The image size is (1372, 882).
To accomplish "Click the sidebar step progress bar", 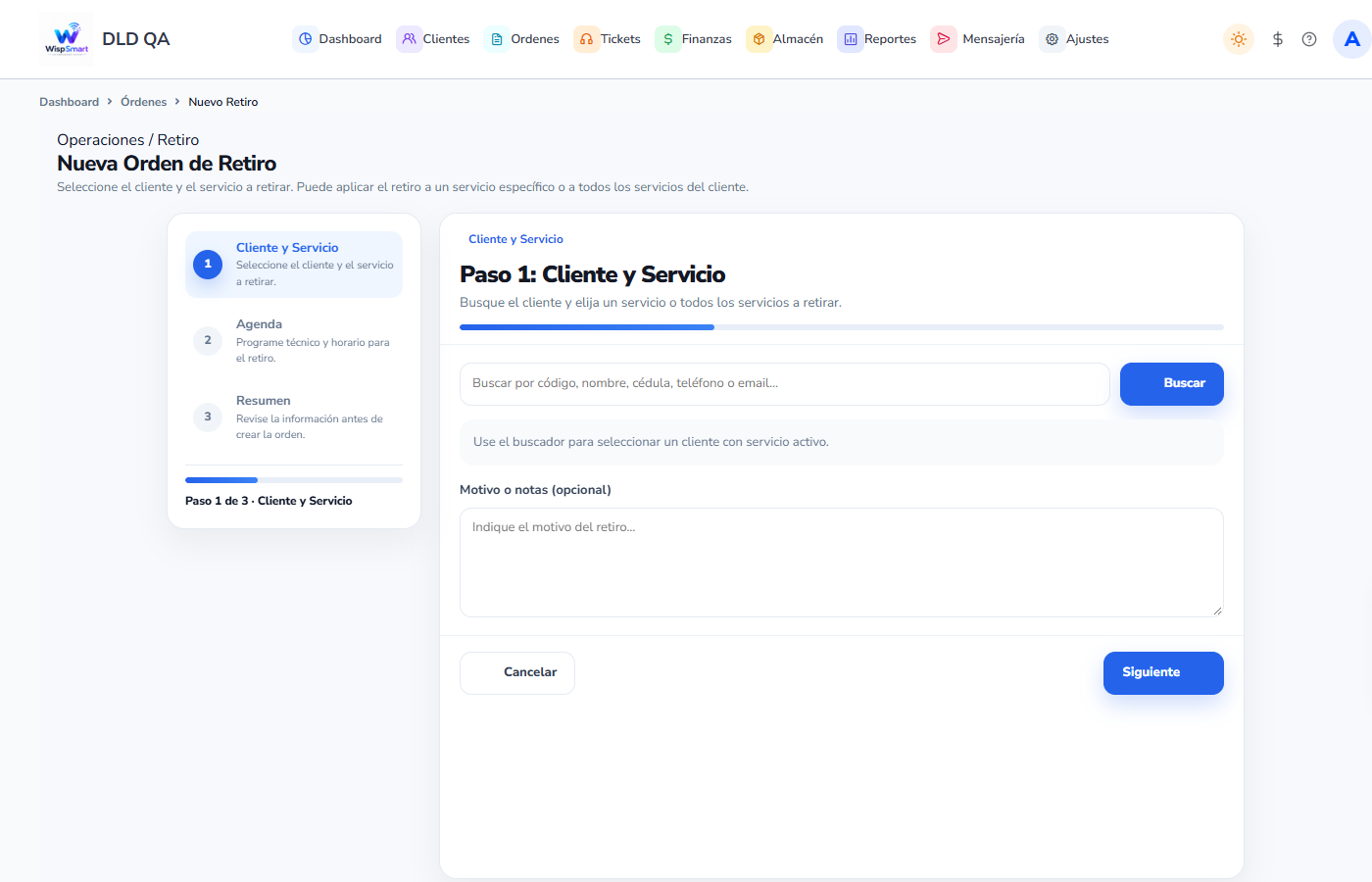I will pyautogui.click(x=294, y=480).
